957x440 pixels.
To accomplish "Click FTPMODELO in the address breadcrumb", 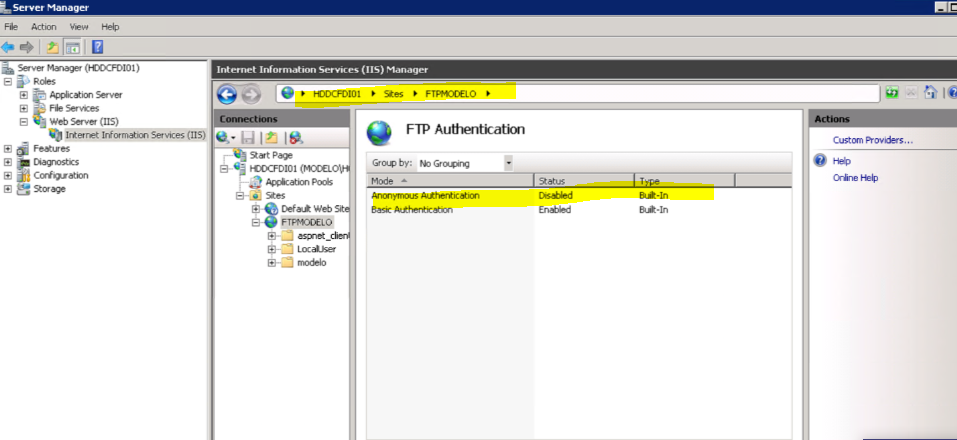I will coord(450,94).
